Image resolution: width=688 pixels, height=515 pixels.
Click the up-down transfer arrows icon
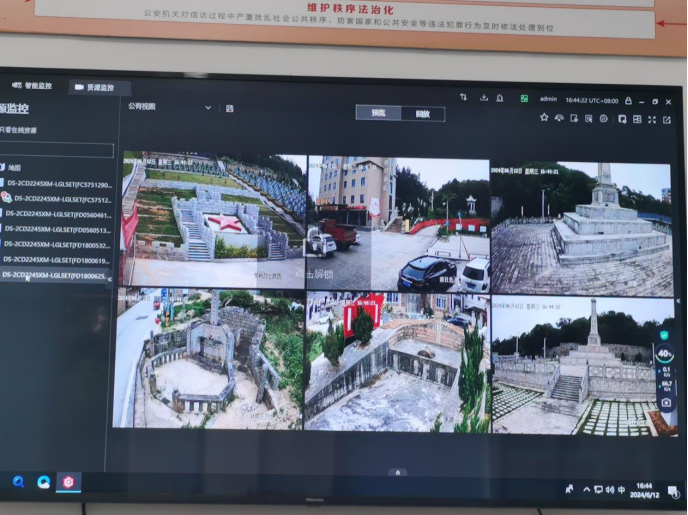pos(463,97)
